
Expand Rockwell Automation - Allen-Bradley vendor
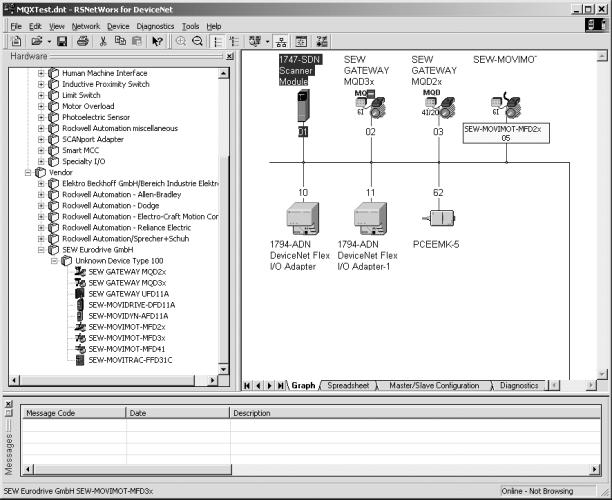(41, 194)
